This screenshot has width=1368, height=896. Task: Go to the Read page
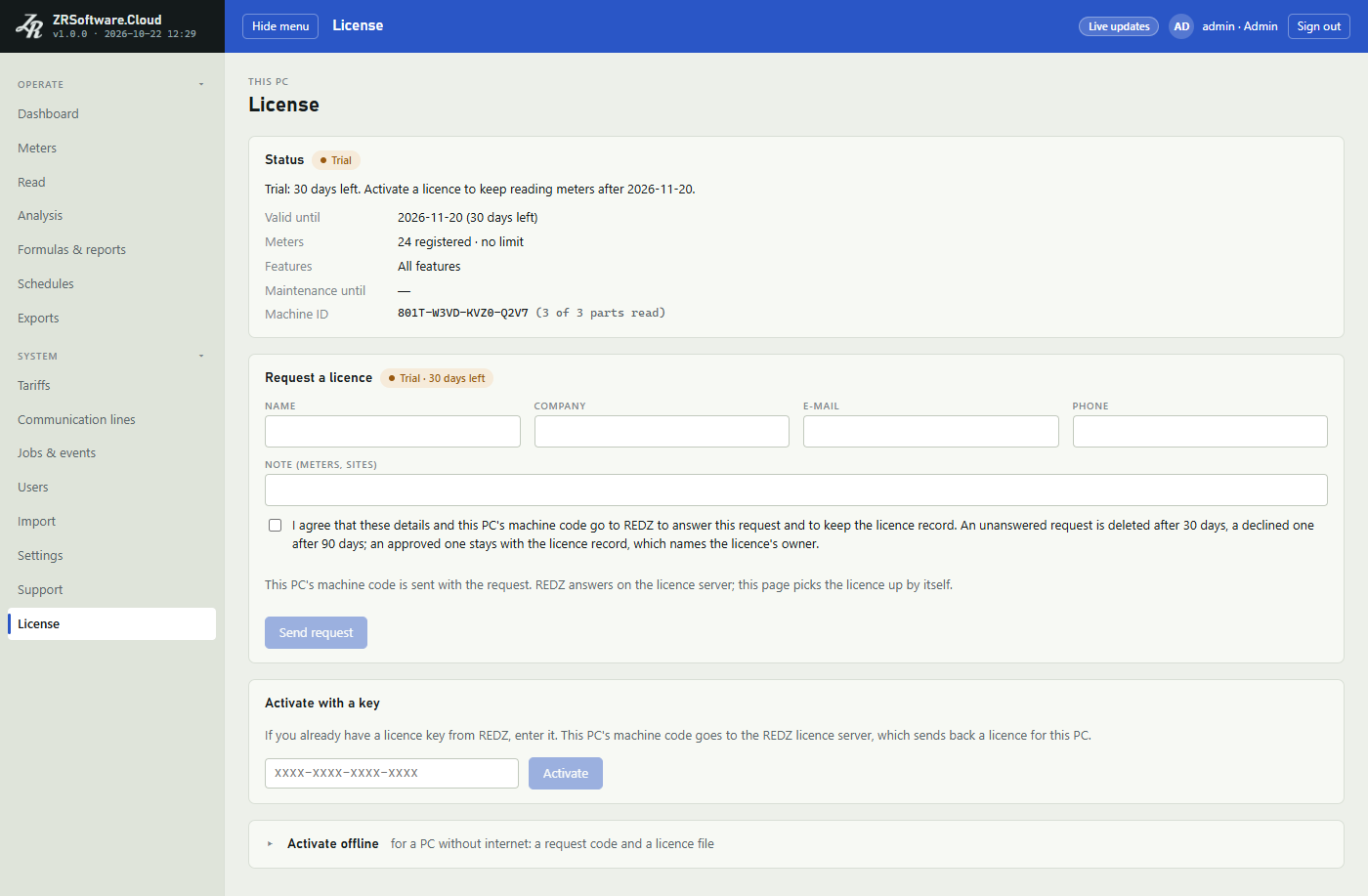pyautogui.click(x=111, y=183)
